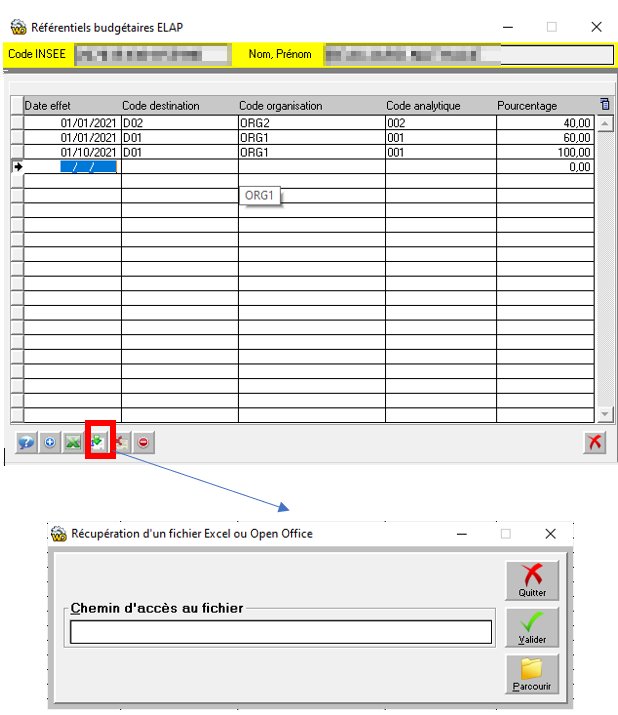Select the Pourcentage column header
This screenshot has height=715, width=618.
click(x=545, y=106)
